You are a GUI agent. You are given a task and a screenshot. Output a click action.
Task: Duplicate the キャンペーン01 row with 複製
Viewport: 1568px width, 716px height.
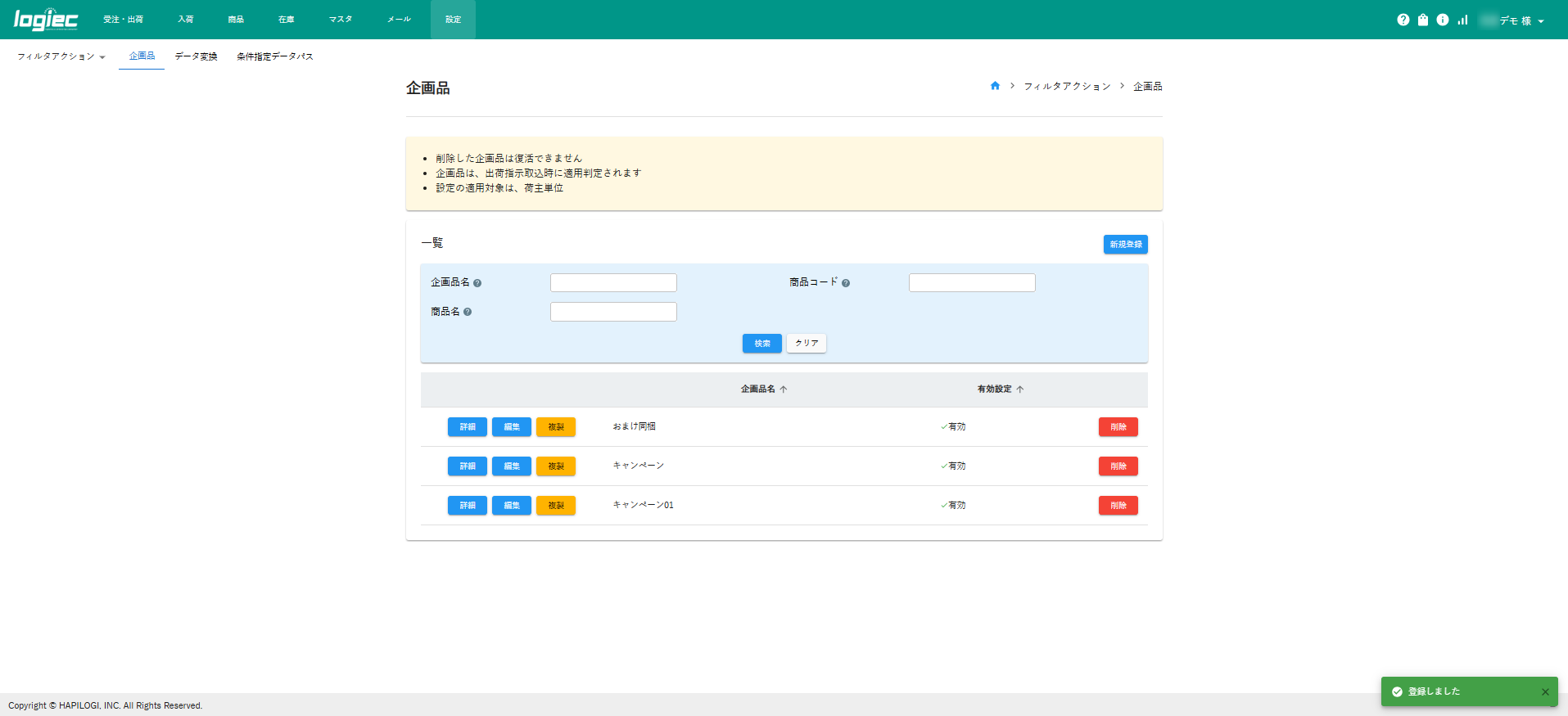[555, 506]
